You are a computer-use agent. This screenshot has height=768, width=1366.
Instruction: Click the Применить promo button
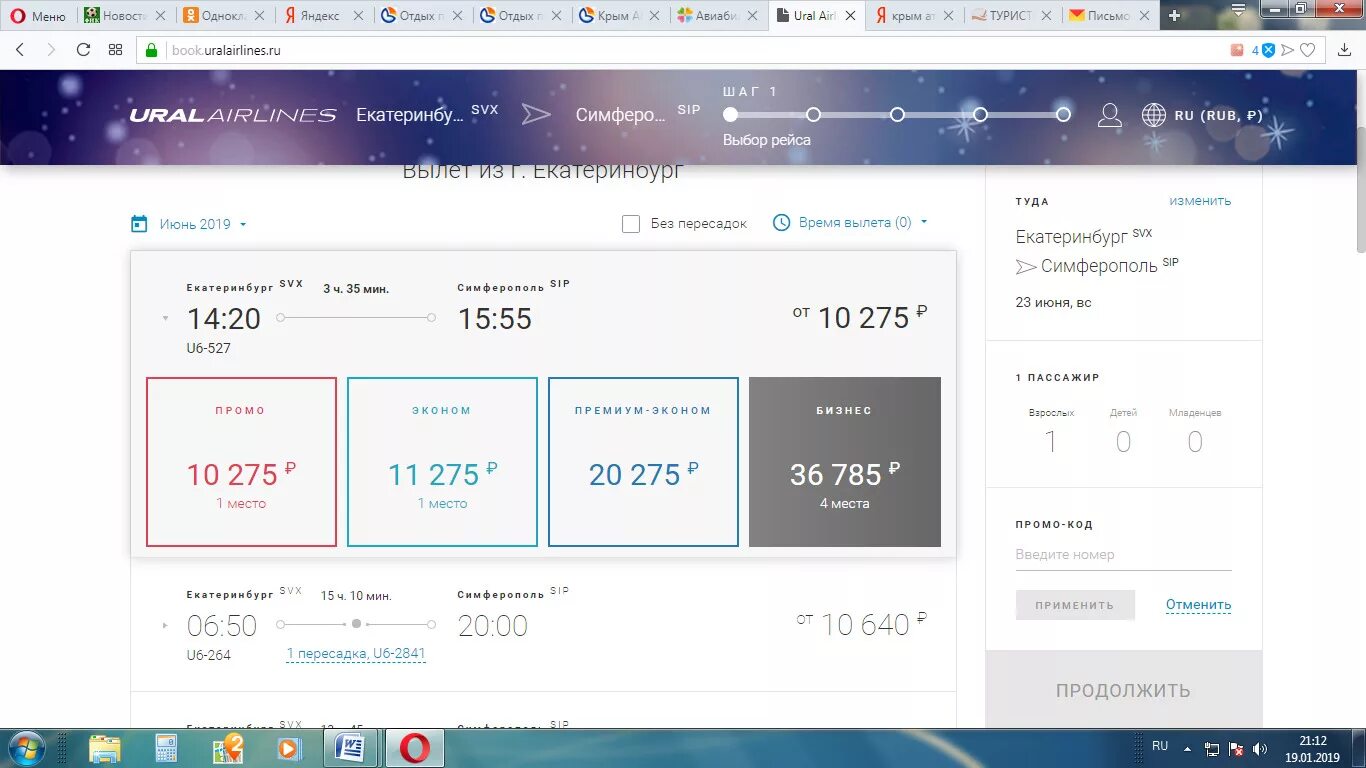pos(1075,605)
